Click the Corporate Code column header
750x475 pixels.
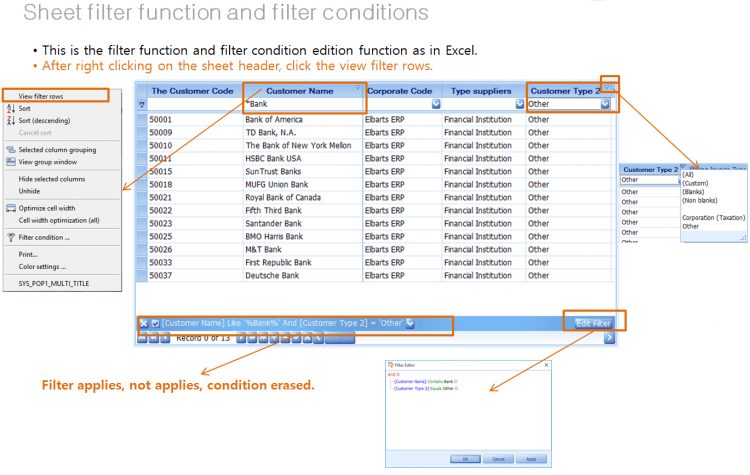(399, 91)
